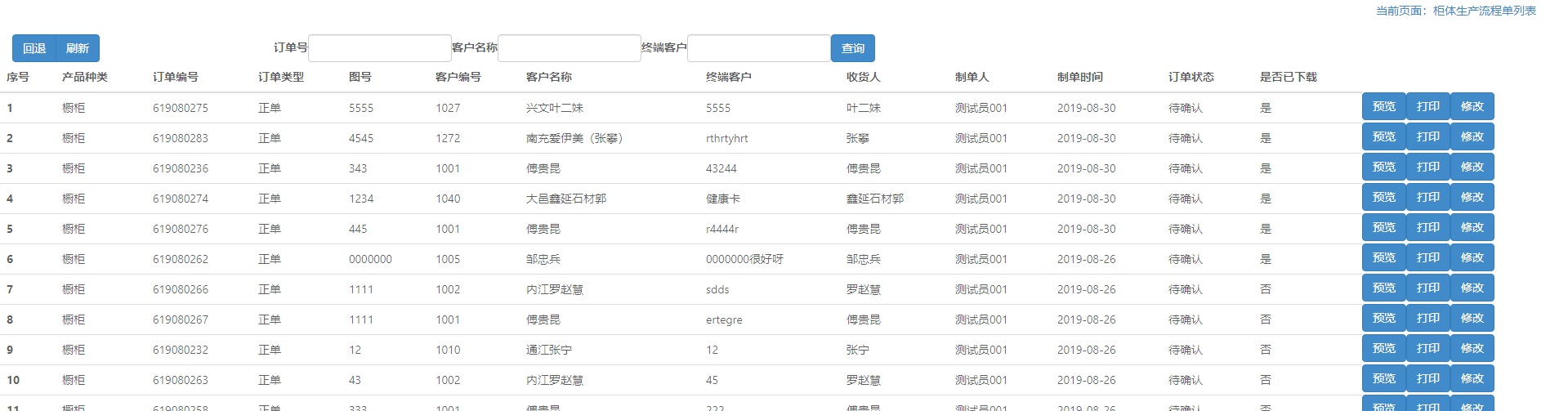The image size is (1568, 411).
Task: Click the 回退 back button
Action: pos(34,48)
